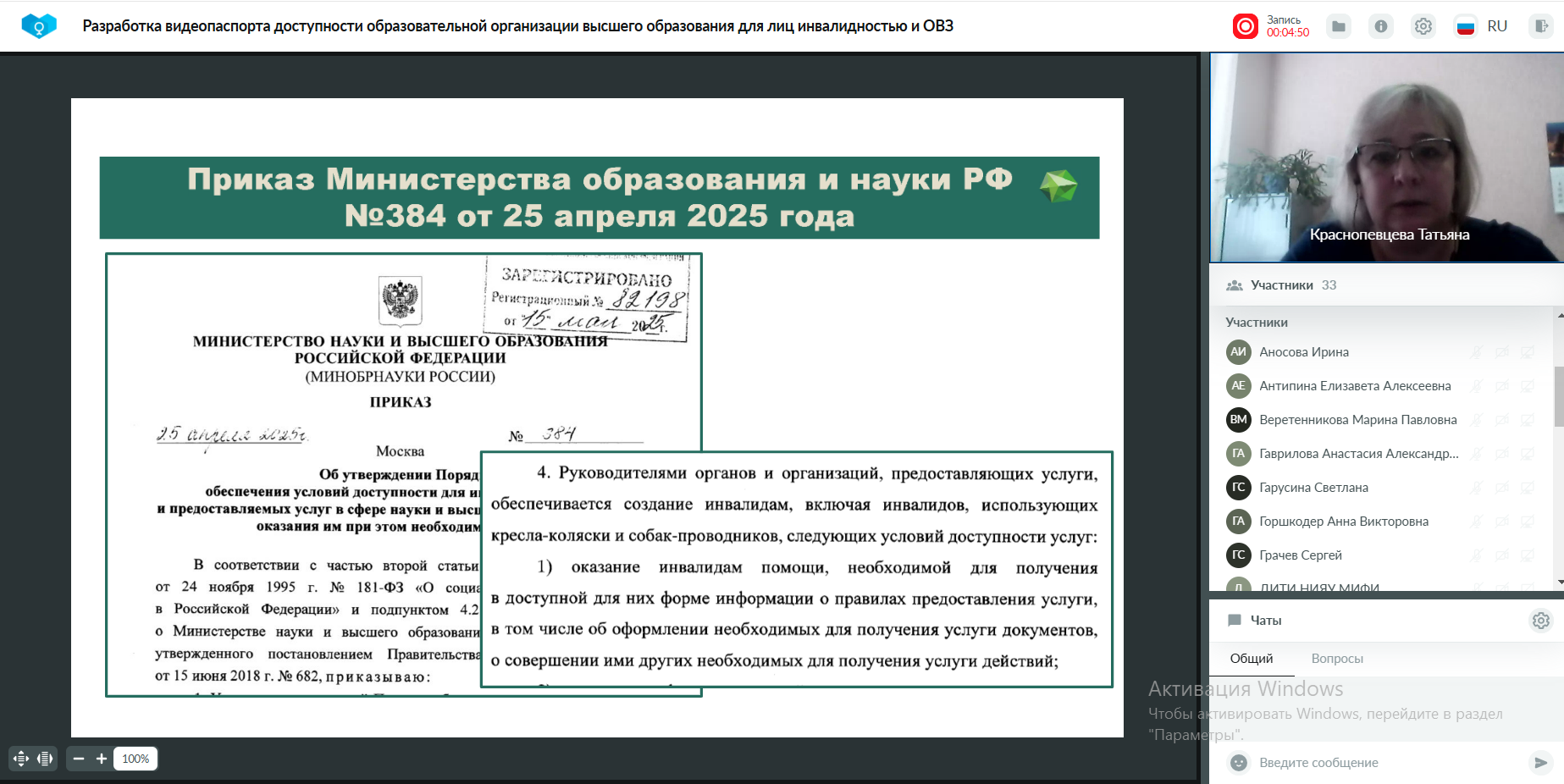Open the chat settings gear

(x=1541, y=621)
